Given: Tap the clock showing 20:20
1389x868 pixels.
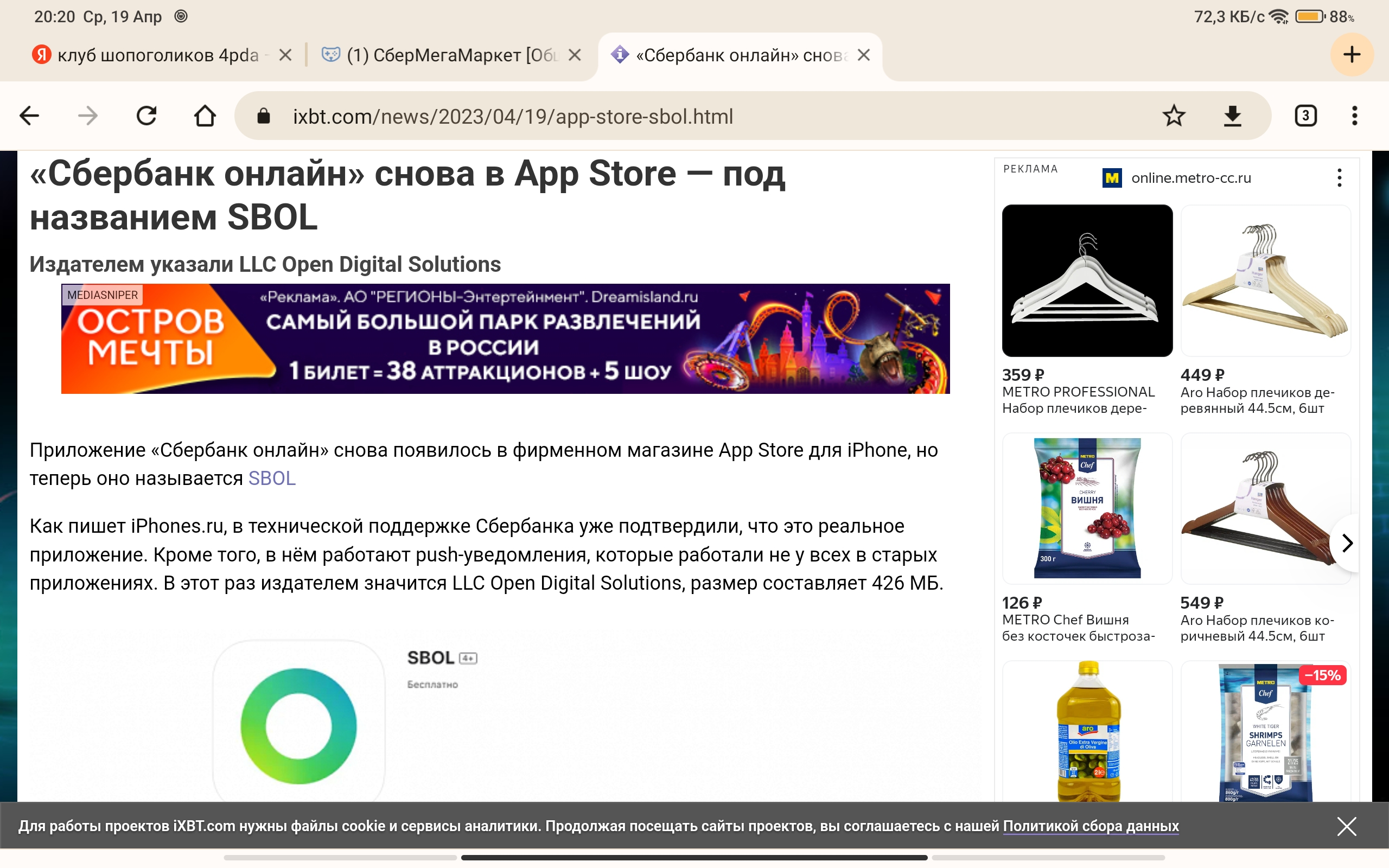Looking at the screenshot, I should click(54, 17).
